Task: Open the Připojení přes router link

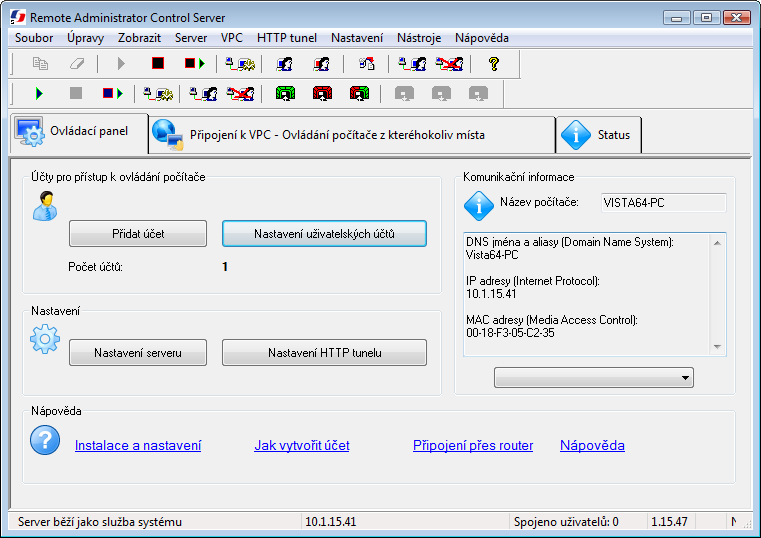Action: [x=473, y=445]
